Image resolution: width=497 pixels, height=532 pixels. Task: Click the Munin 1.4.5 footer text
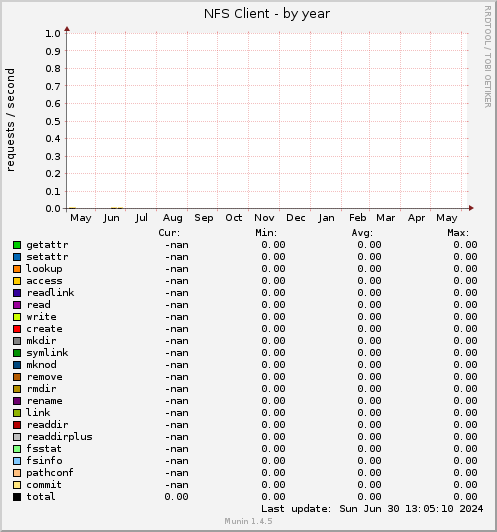[x=248, y=521]
